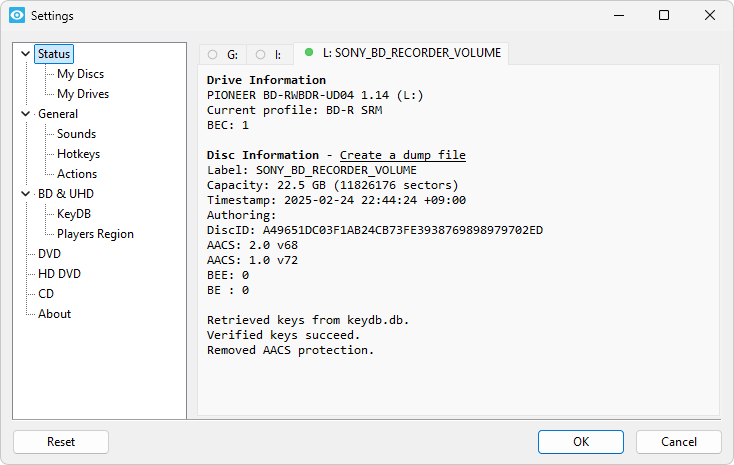Collapse the BD & UHD tree node
The image size is (734, 465).
click(x=25, y=194)
